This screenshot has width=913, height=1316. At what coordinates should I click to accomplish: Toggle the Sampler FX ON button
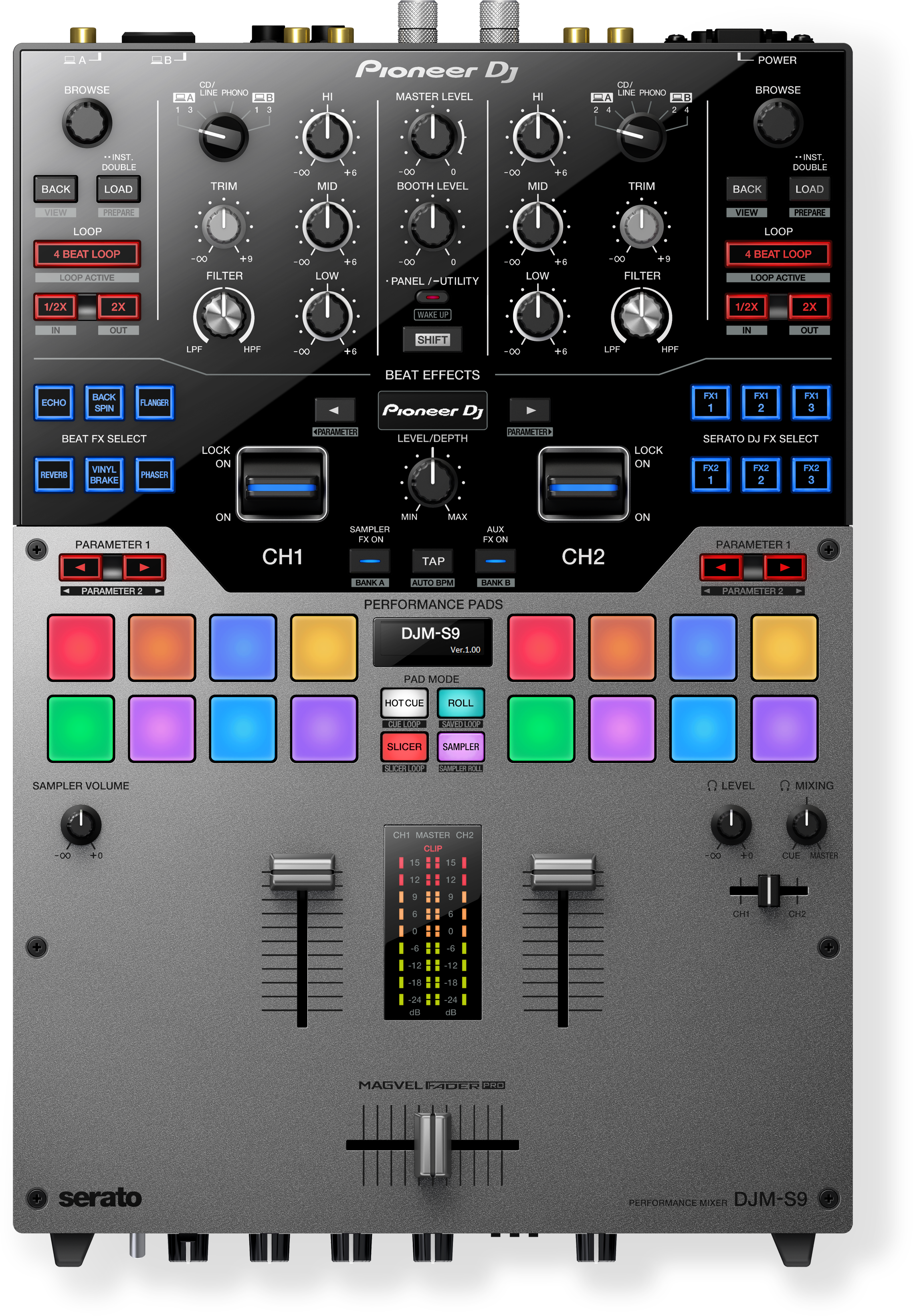[x=370, y=561]
